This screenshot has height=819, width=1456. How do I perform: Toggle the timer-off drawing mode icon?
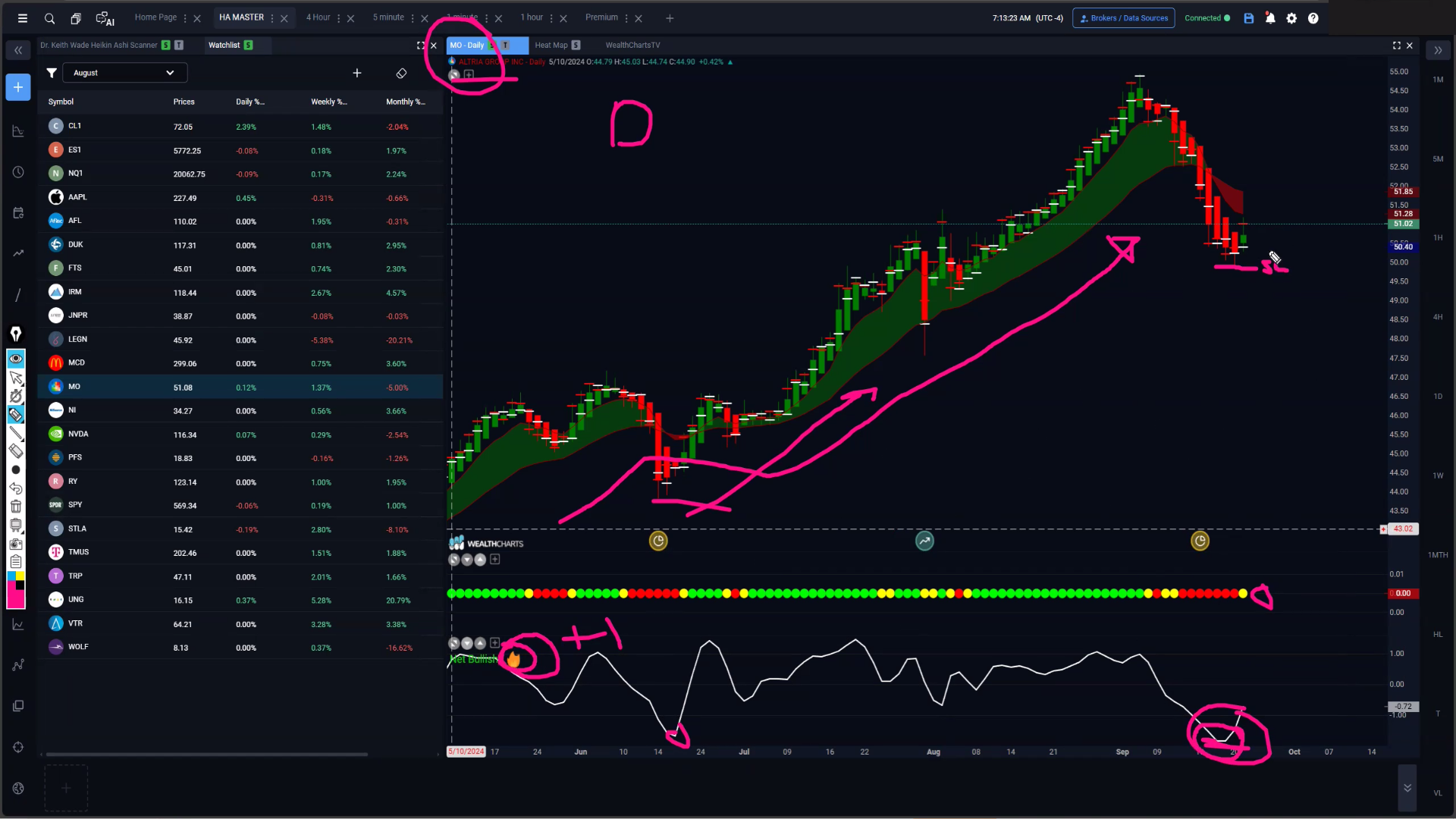(x=16, y=396)
